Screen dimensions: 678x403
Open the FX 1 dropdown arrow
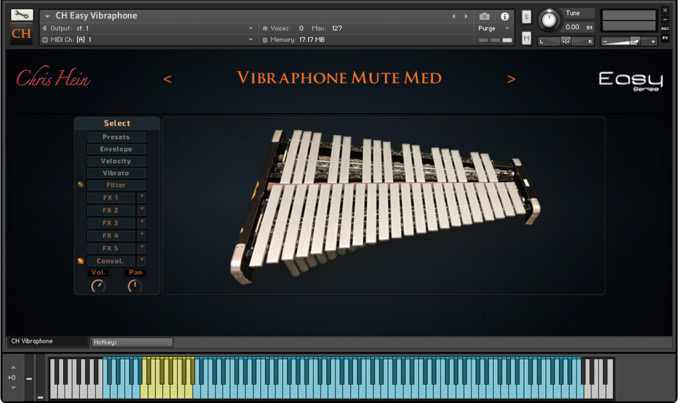tap(141, 198)
